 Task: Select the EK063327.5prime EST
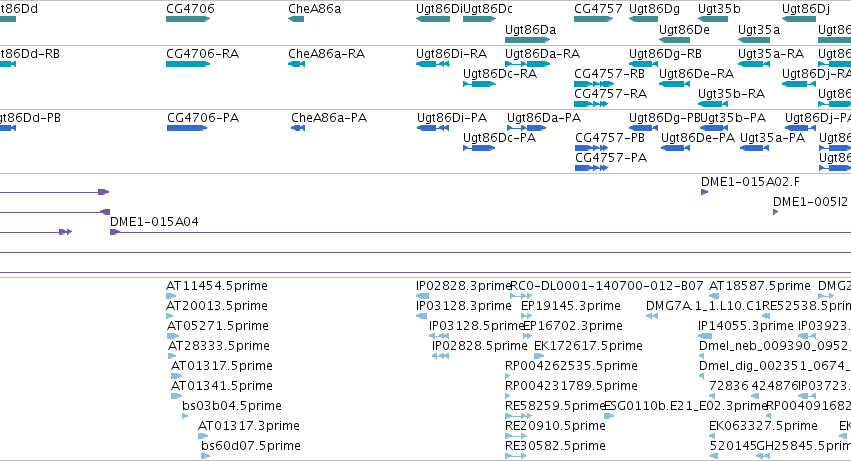point(713,436)
